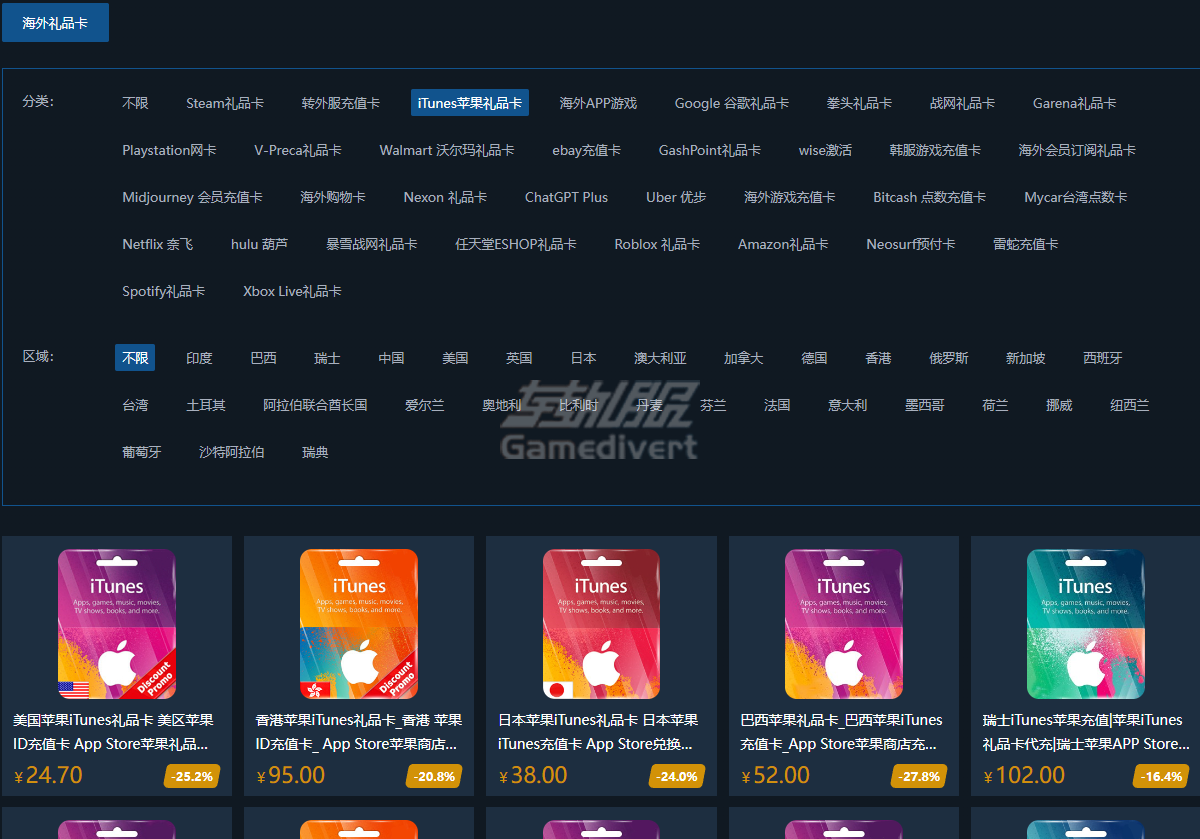Select the 瑞士 region

327,358
